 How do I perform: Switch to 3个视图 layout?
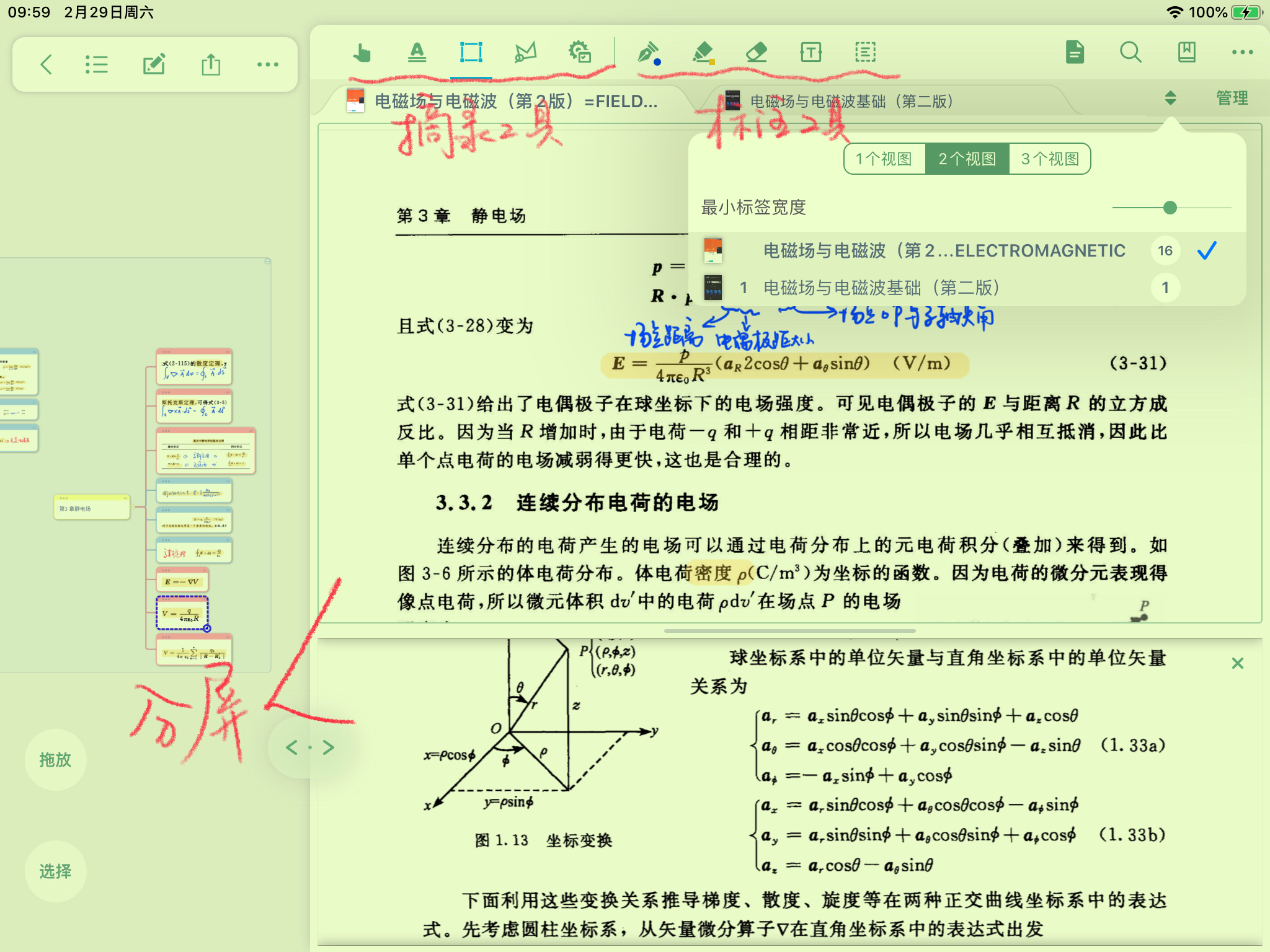tap(1050, 159)
